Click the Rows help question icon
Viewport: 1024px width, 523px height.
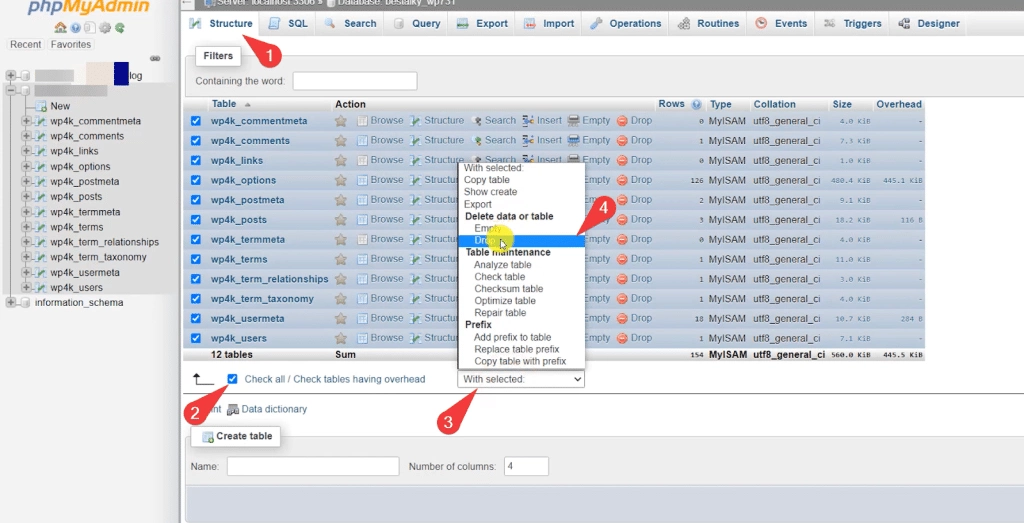[696, 104]
